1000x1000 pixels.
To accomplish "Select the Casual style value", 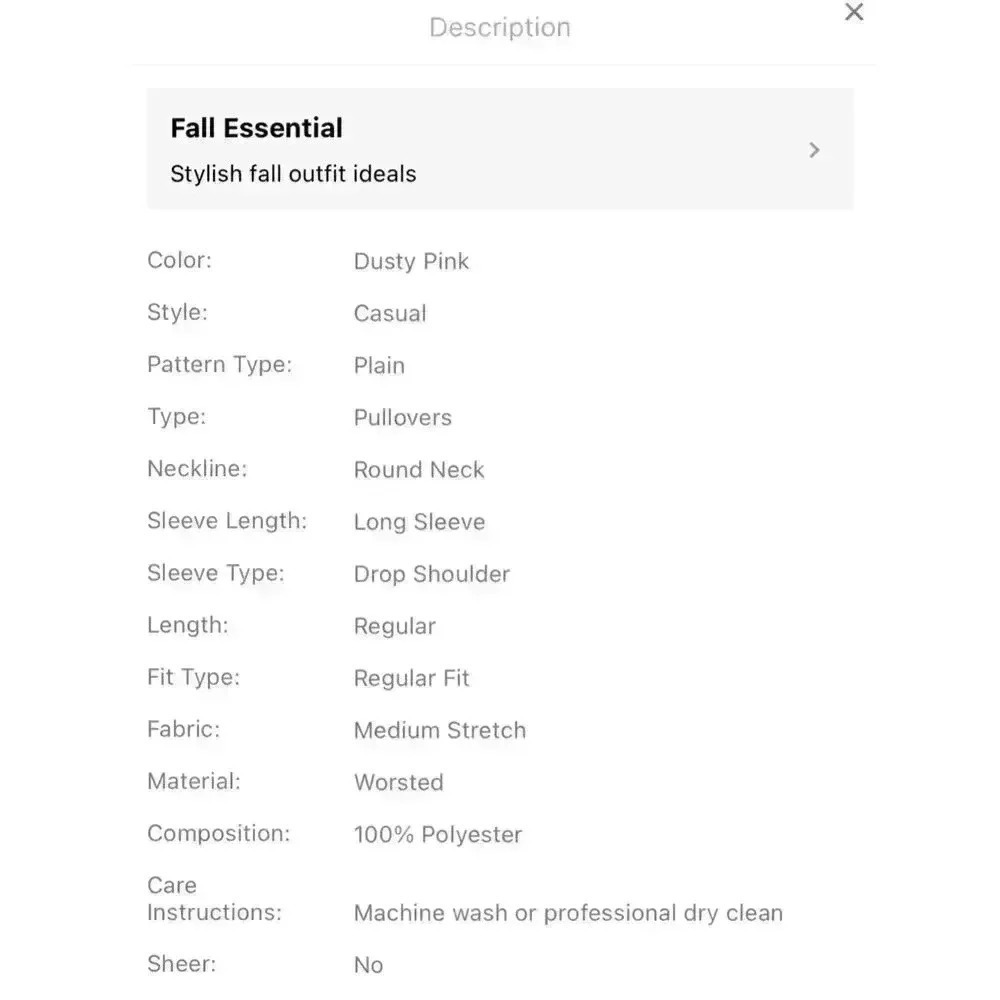I will 390,313.
